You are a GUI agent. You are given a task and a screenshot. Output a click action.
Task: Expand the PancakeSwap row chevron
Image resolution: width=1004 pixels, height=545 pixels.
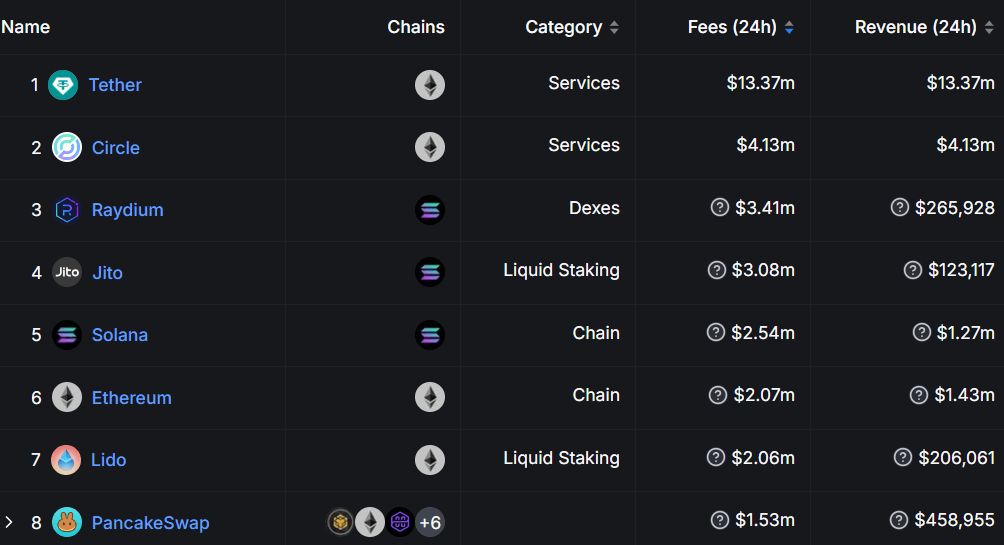9,522
